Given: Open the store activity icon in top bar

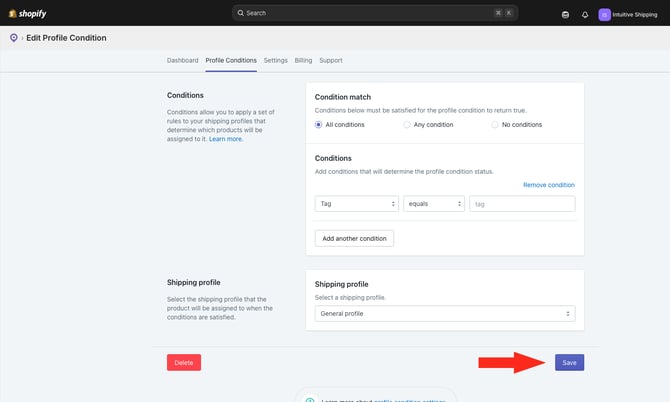Looking at the screenshot, I should click(565, 15).
